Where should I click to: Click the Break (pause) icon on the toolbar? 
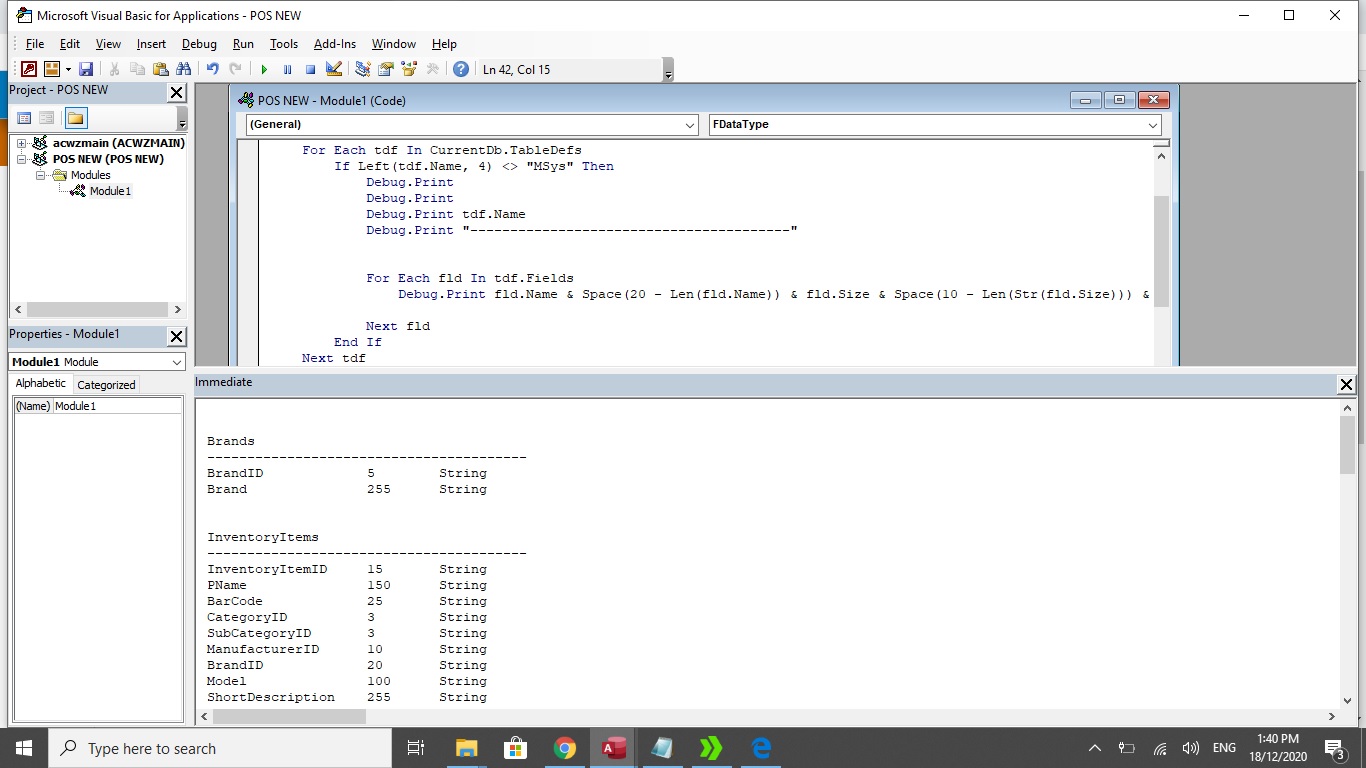[x=287, y=68]
